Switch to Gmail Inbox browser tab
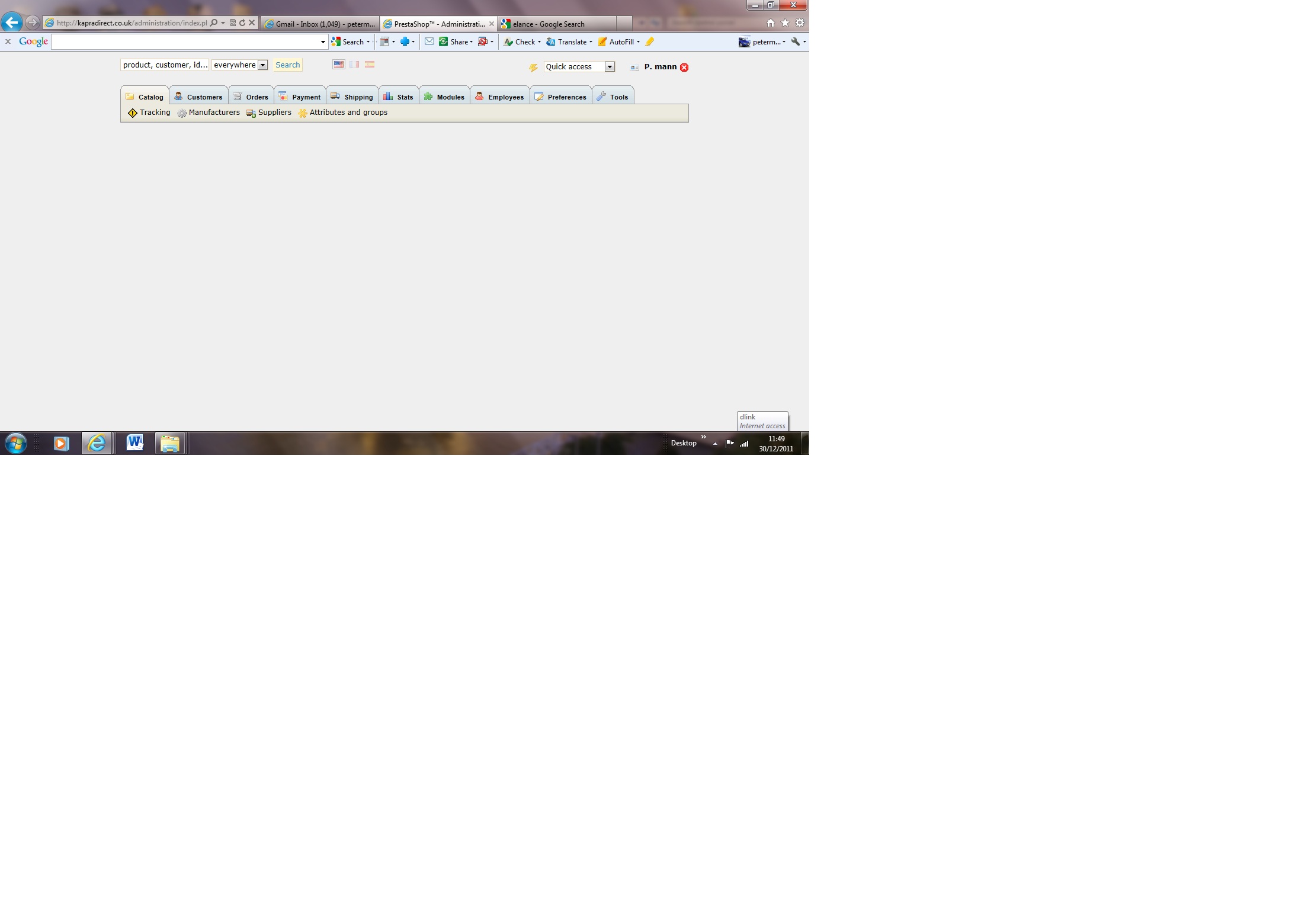 click(x=320, y=24)
